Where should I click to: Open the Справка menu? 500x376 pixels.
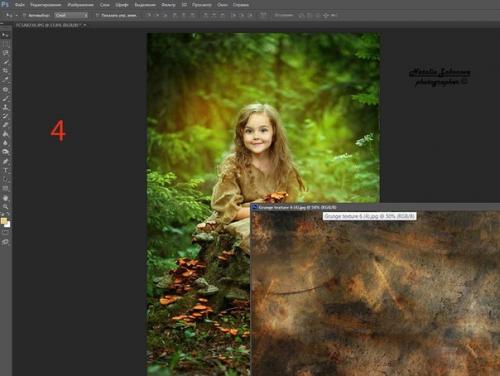pos(241,5)
